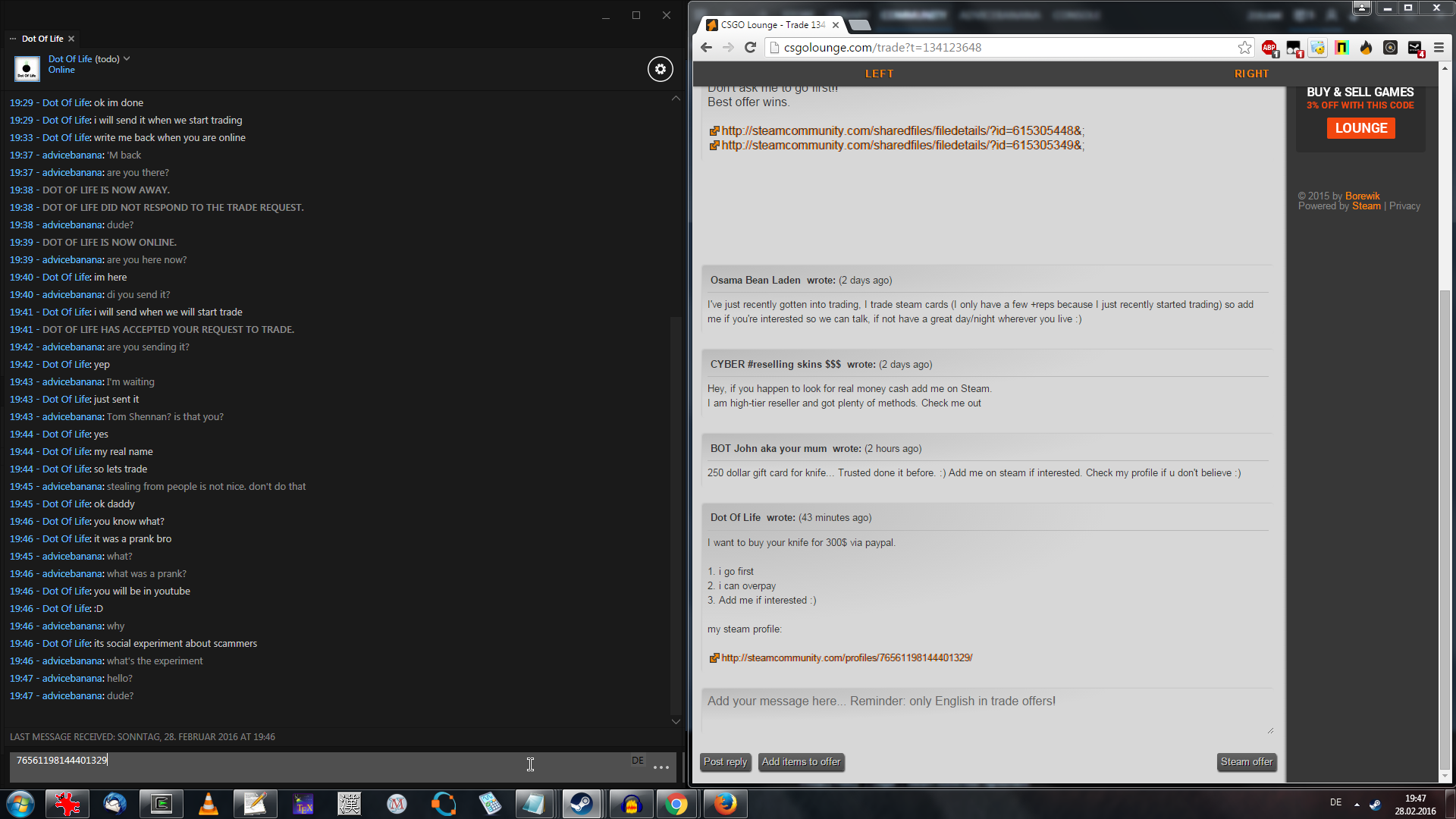Image resolution: width=1456 pixels, height=819 pixels.
Task: Click the Post reply button
Action: [725, 761]
